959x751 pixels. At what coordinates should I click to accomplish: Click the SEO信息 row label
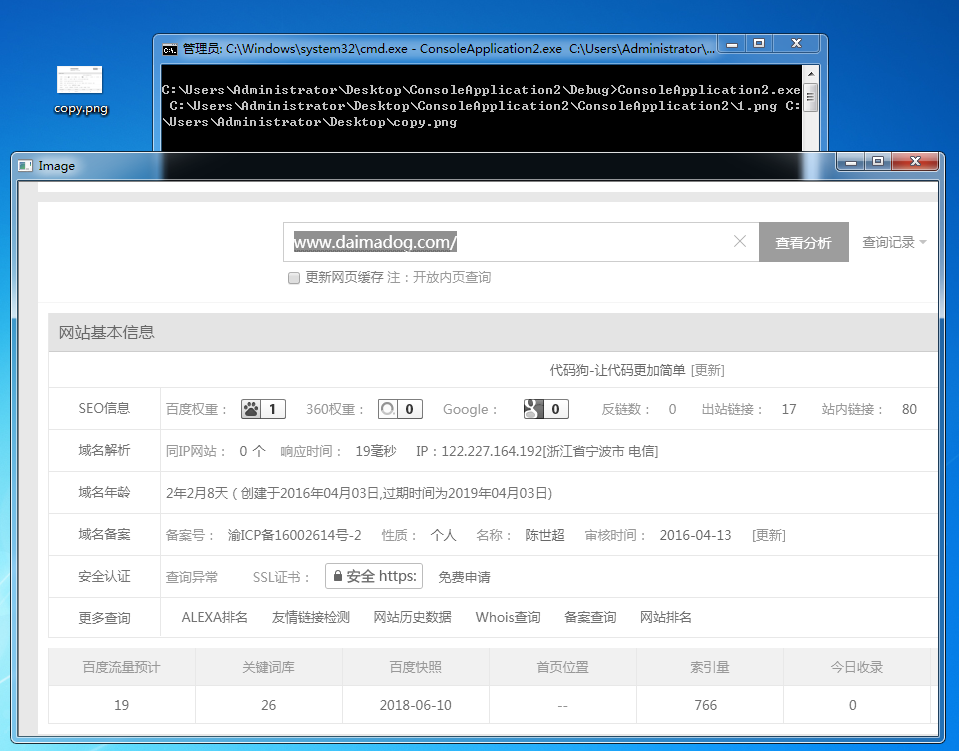coord(104,408)
